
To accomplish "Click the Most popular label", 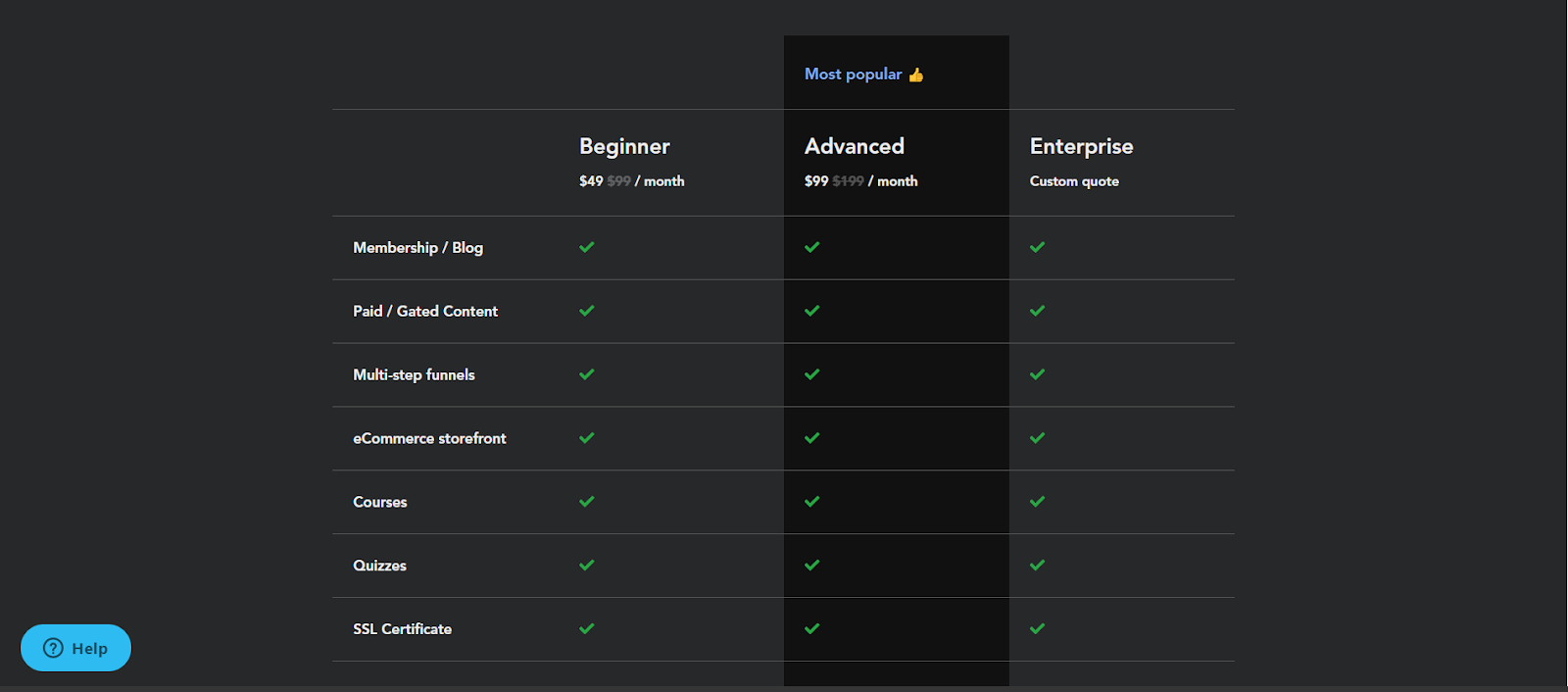I will pyautogui.click(x=853, y=74).
